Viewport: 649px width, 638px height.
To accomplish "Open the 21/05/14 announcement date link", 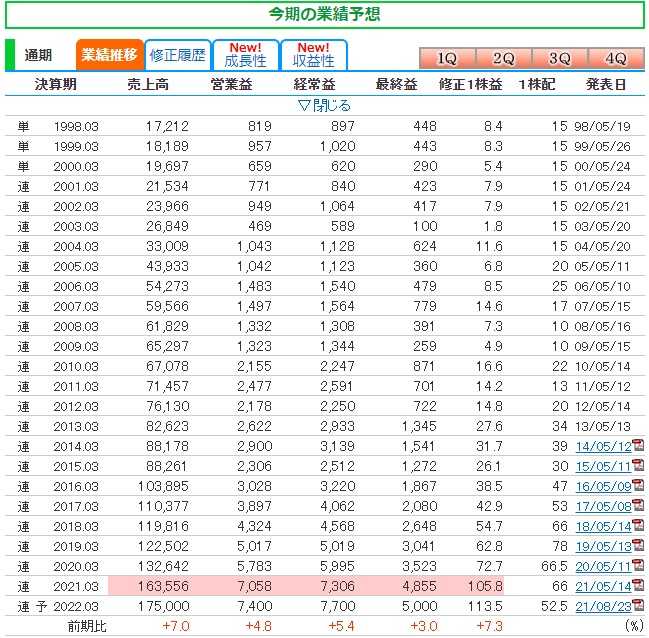I will [x=603, y=586].
